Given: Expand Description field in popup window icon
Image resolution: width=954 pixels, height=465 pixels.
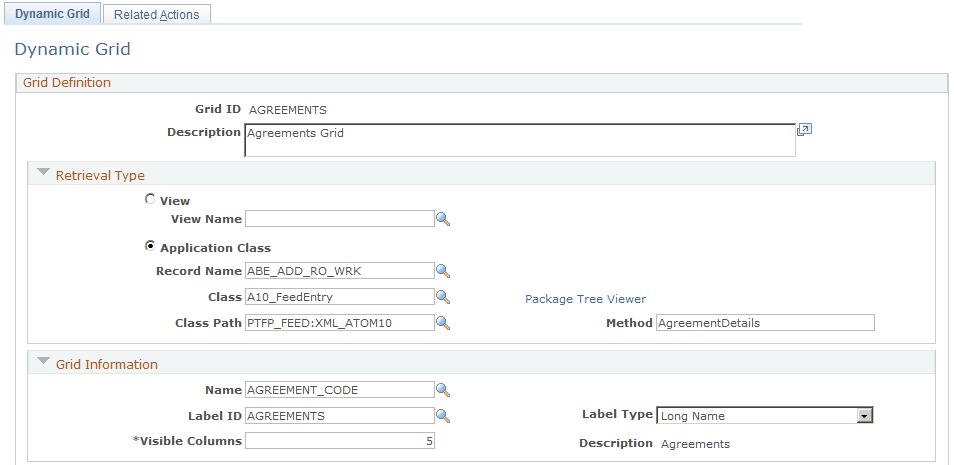Looking at the screenshot, I should point(804,130).
